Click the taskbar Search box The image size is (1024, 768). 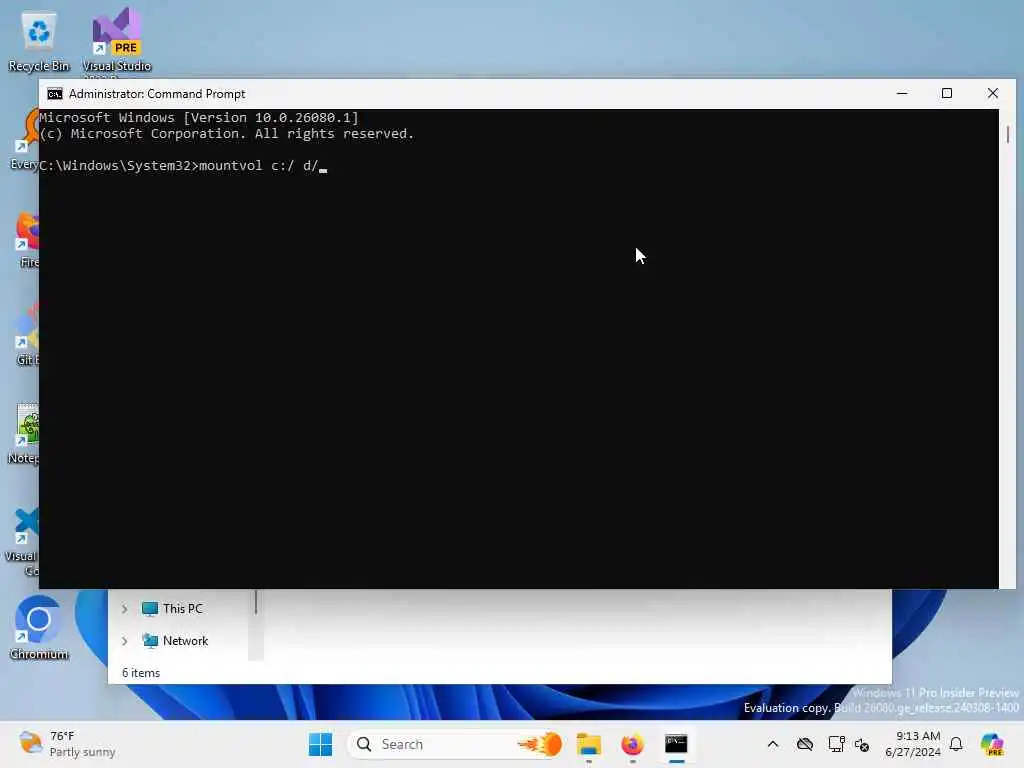coord(457,744)
